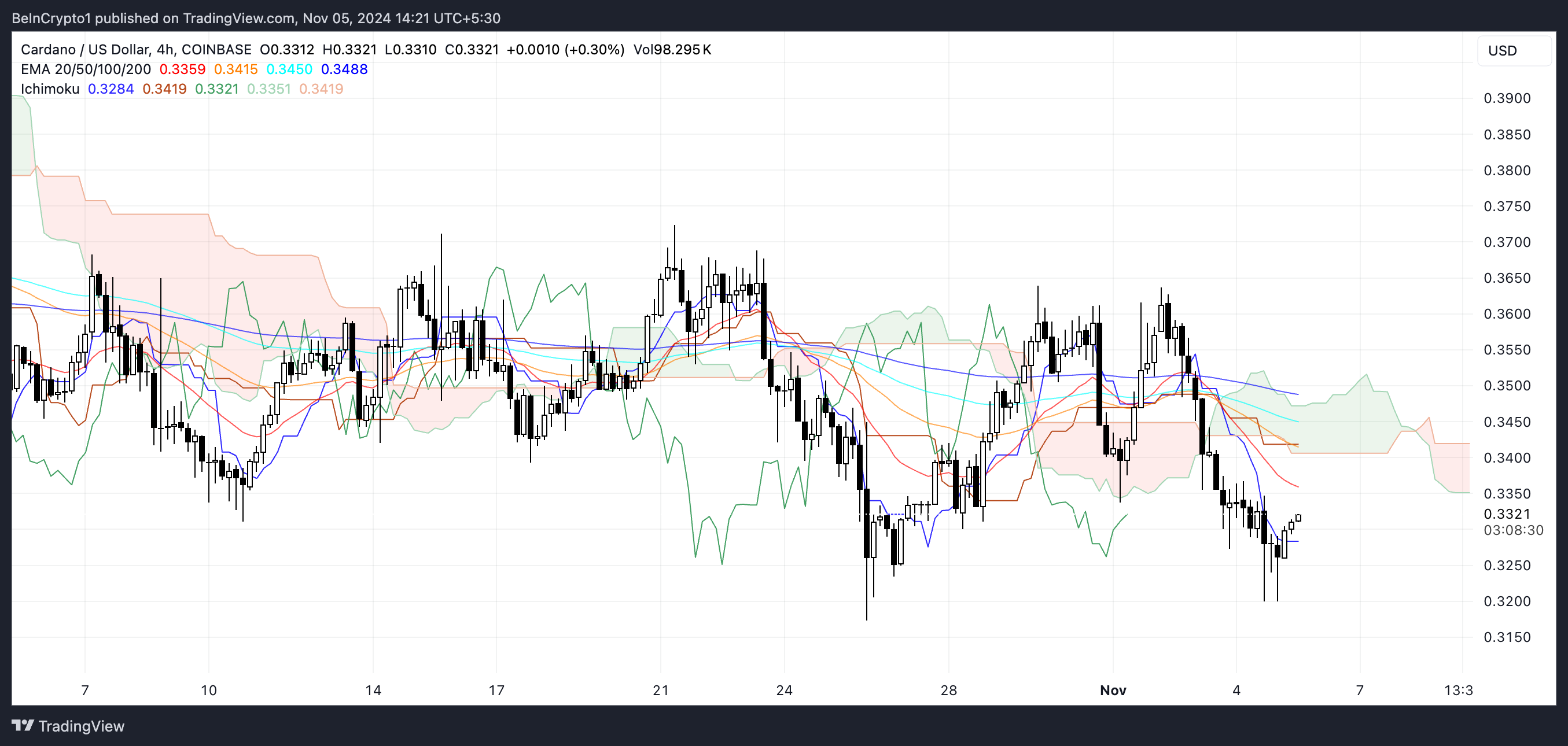Click the orange EMA 50 value 0.3415
1568x746 pixels.
pyautogui.click(x=235, y=69)
